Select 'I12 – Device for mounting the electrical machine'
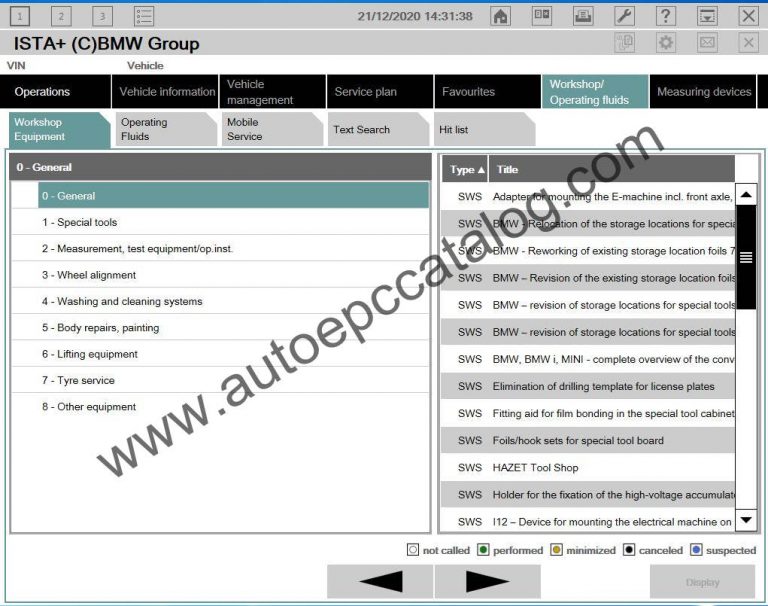The image size is (768, 606). click(x=588, y=522)
